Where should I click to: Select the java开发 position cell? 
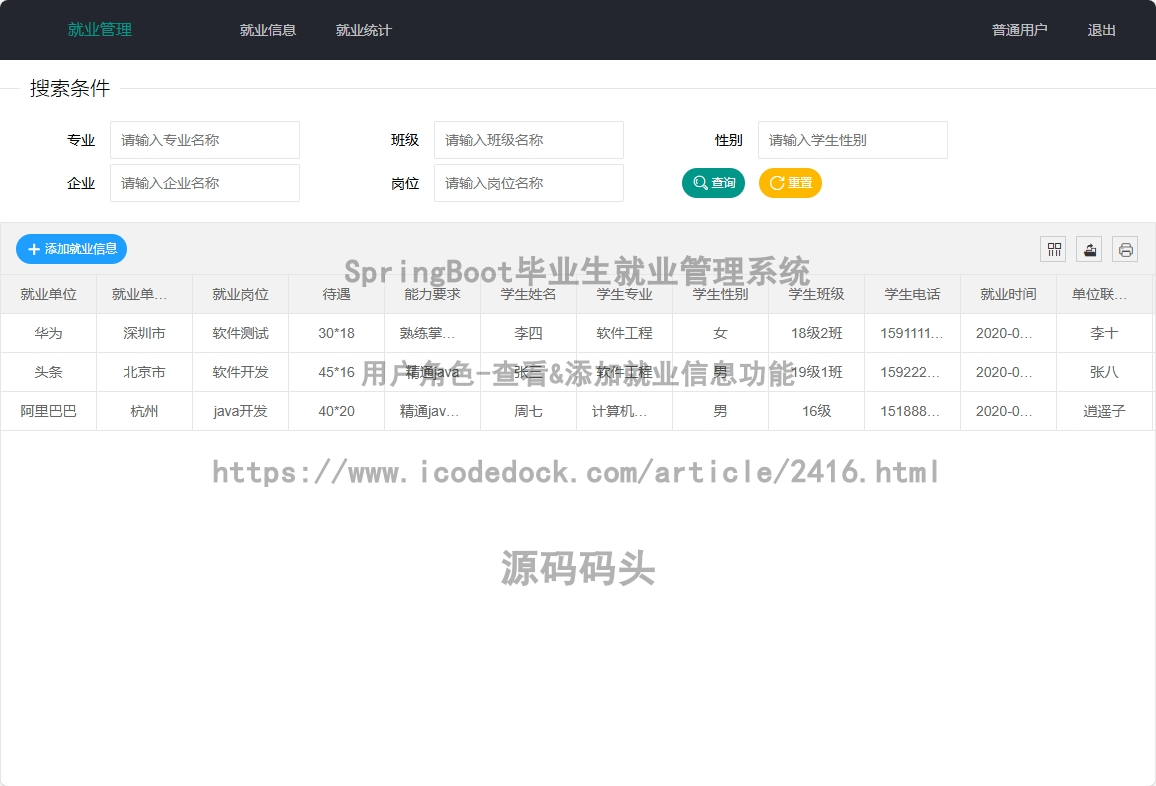240,411
